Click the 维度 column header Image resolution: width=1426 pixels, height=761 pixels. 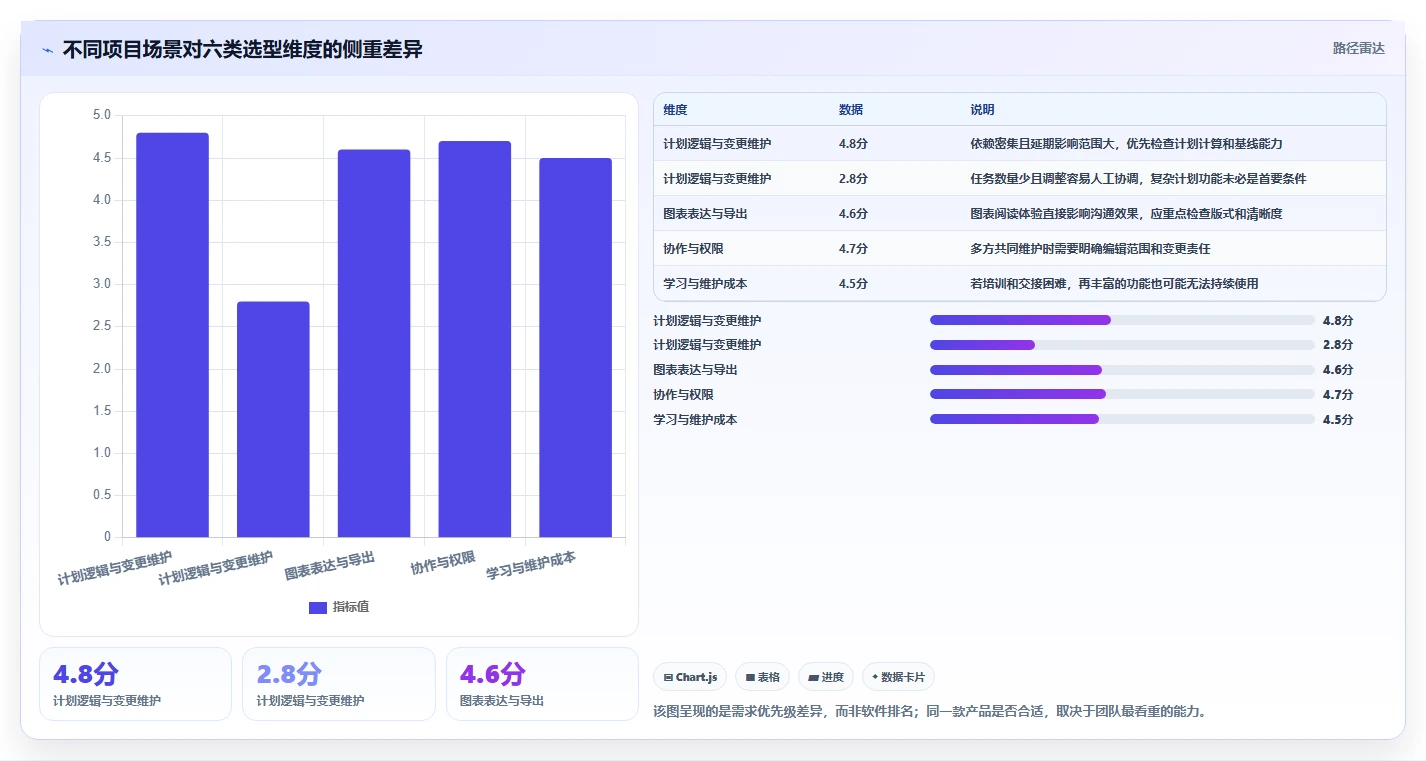(x=675, y=110)
